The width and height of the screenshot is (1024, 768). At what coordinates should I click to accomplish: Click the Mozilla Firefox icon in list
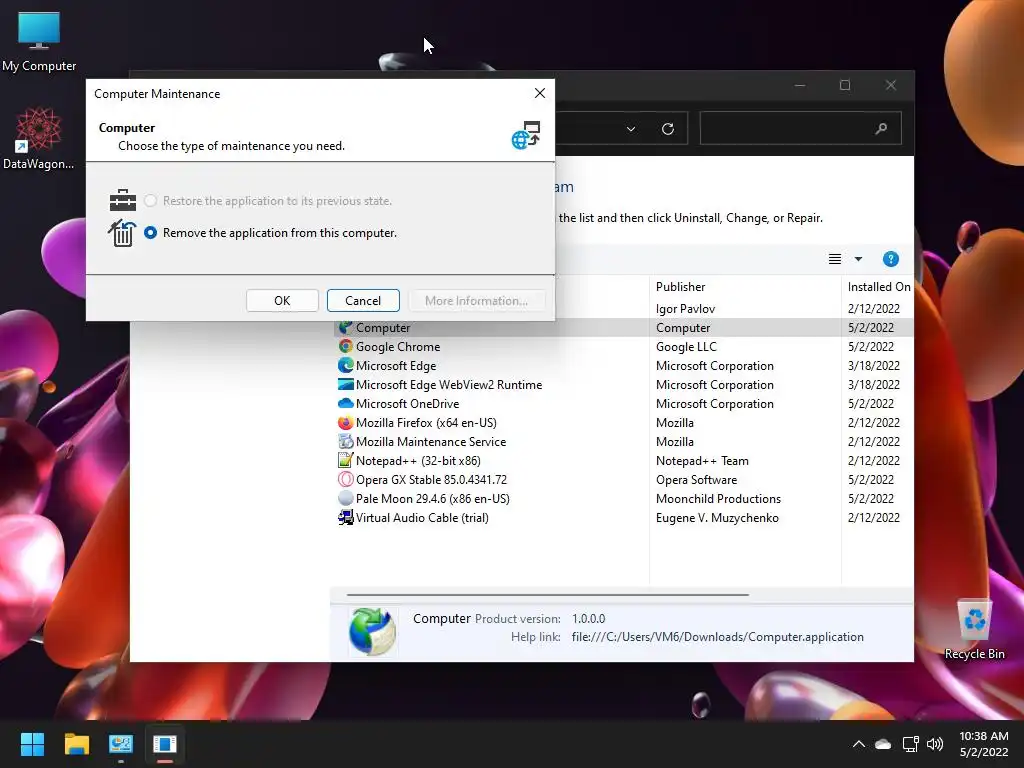[x=345, y=423]
